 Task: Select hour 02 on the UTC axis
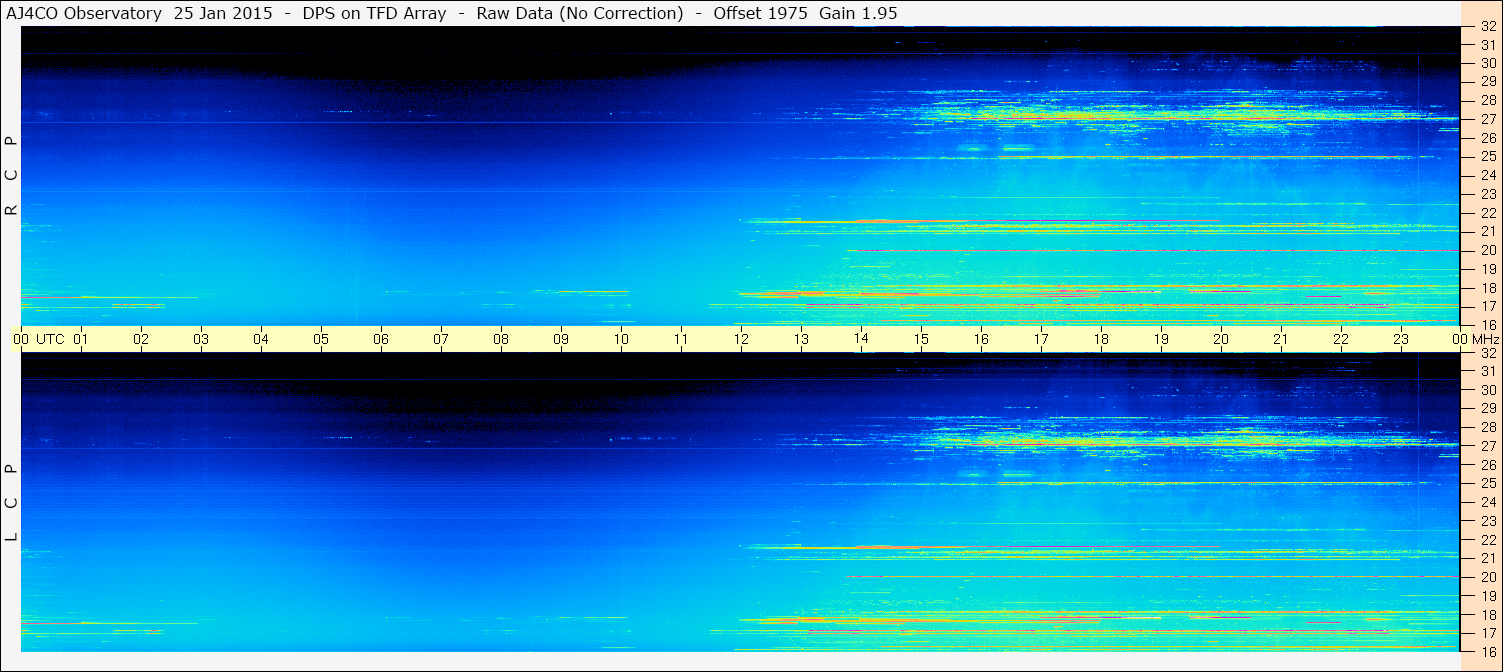(141, 339)
